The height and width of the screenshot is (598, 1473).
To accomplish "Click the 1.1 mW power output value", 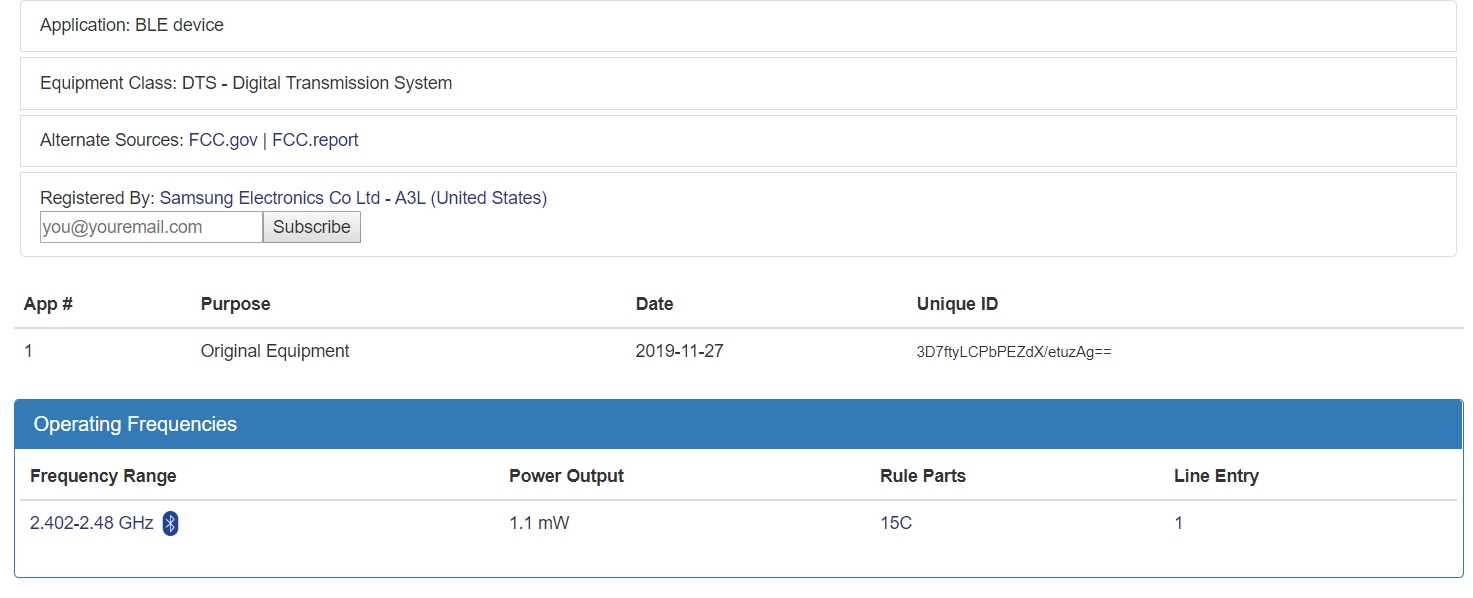I will point(539,523).
